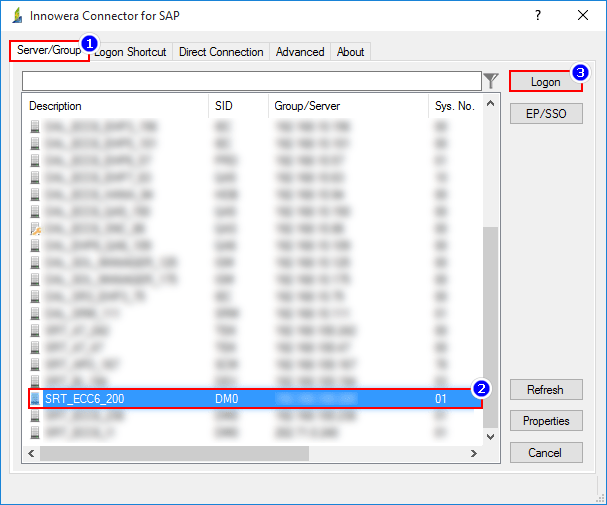
Task: Click the vertical scrollbar down arrow
Action: tap(490, 437)
